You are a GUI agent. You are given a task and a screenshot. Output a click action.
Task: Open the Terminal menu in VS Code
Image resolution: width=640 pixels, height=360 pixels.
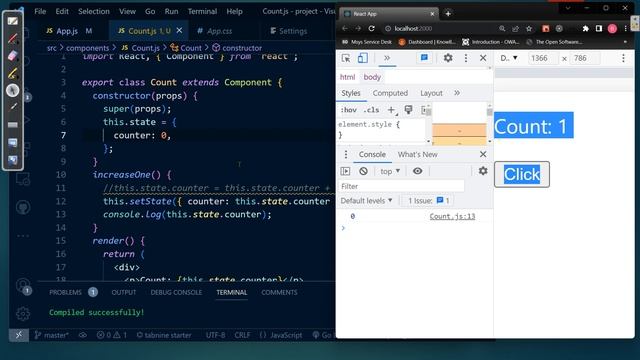(202, 11)
